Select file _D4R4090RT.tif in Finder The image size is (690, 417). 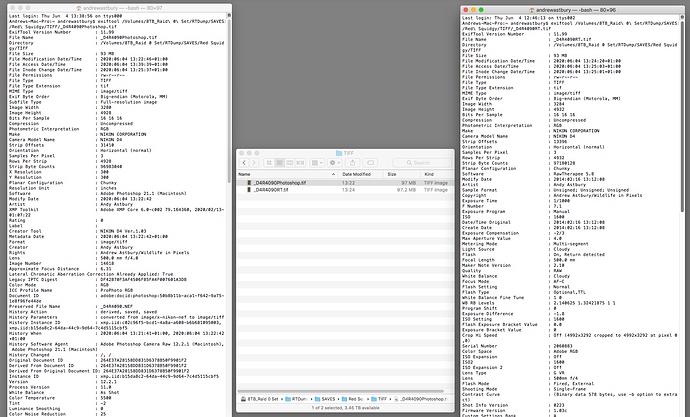pos(345,190)
